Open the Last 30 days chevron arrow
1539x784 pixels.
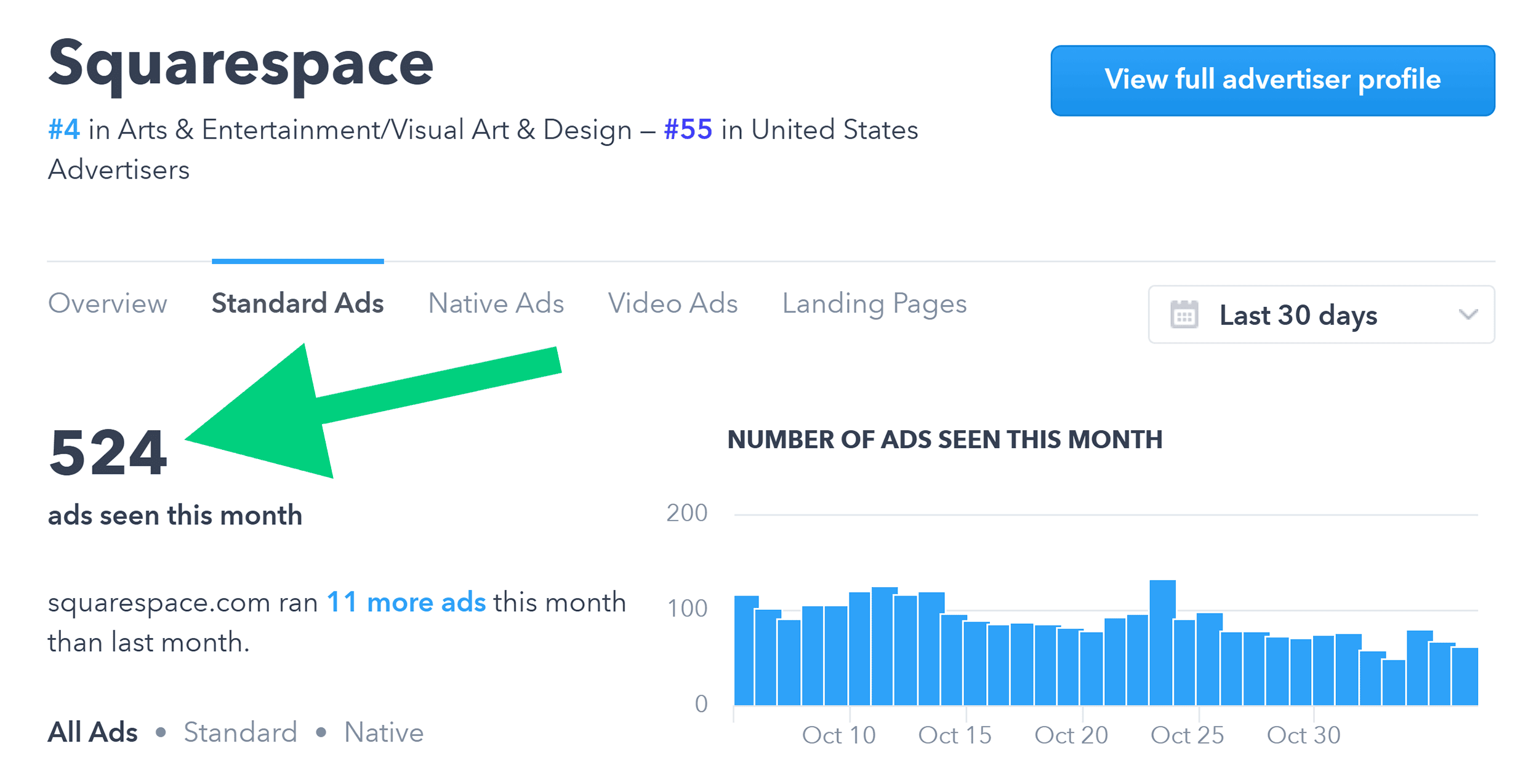click(1468, 315)
